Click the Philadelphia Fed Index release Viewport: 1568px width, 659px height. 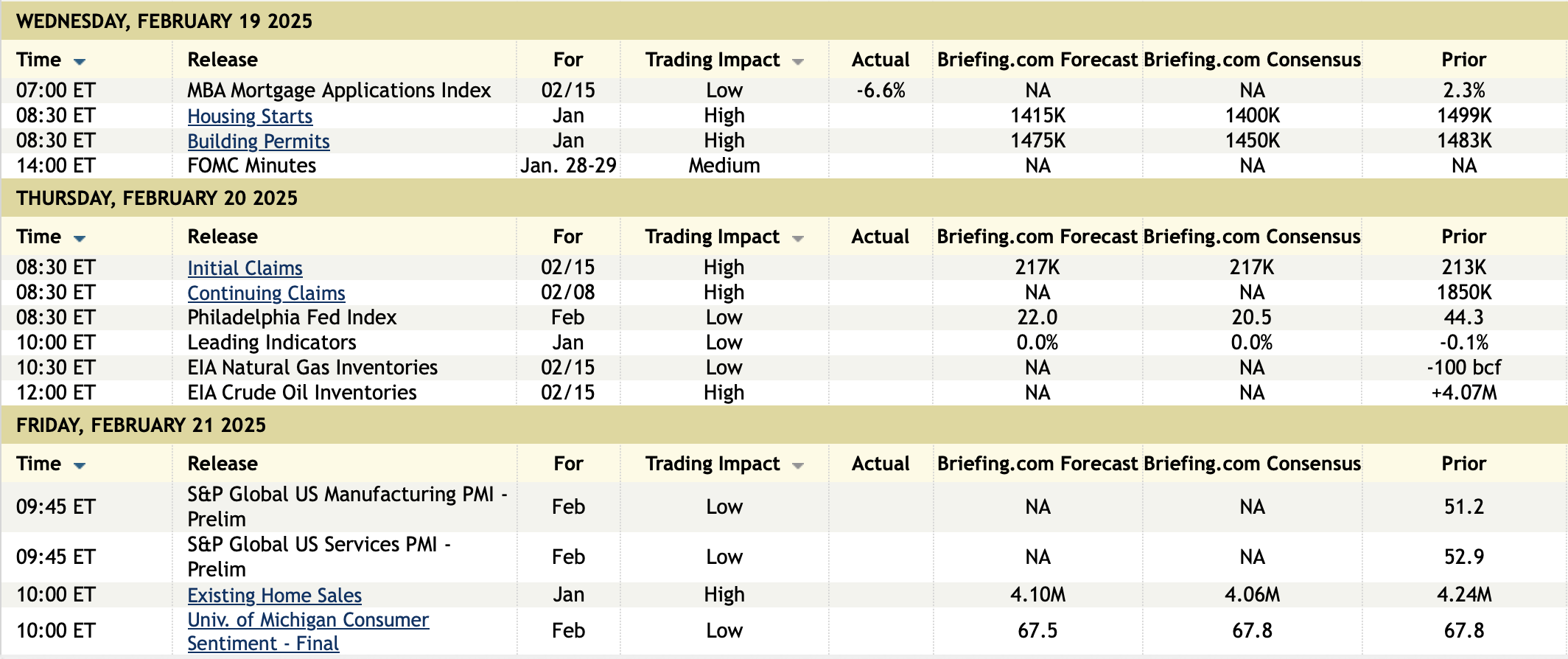click(x=292, y=318)
